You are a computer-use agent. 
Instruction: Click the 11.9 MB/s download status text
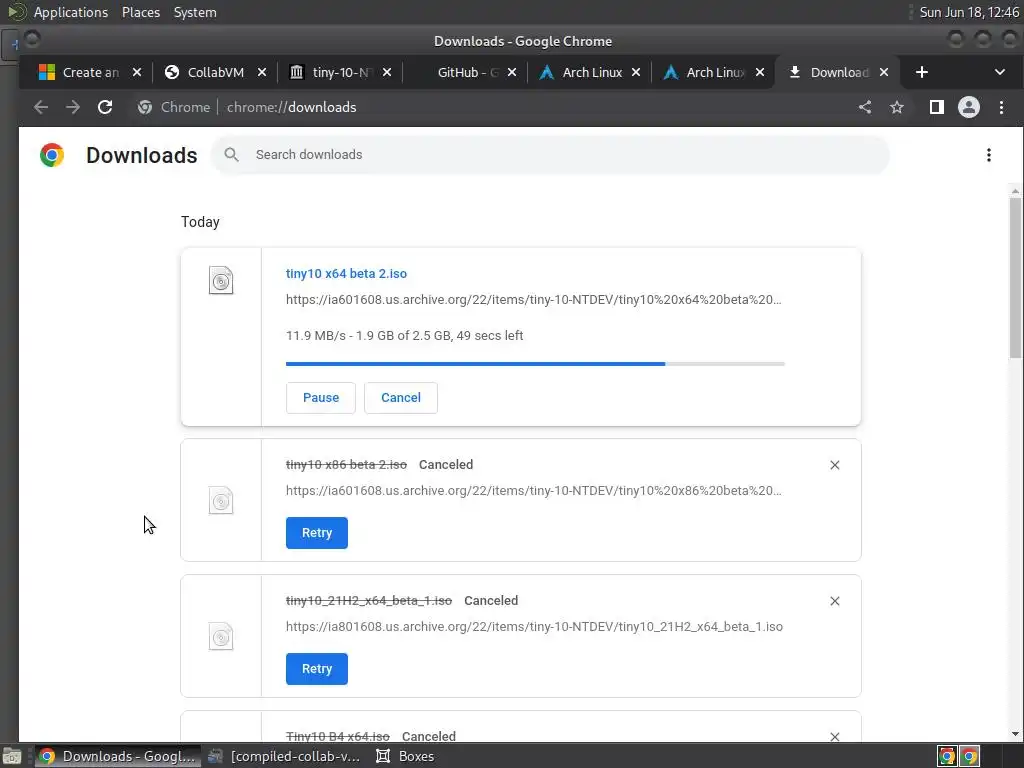tap(404, 336)
